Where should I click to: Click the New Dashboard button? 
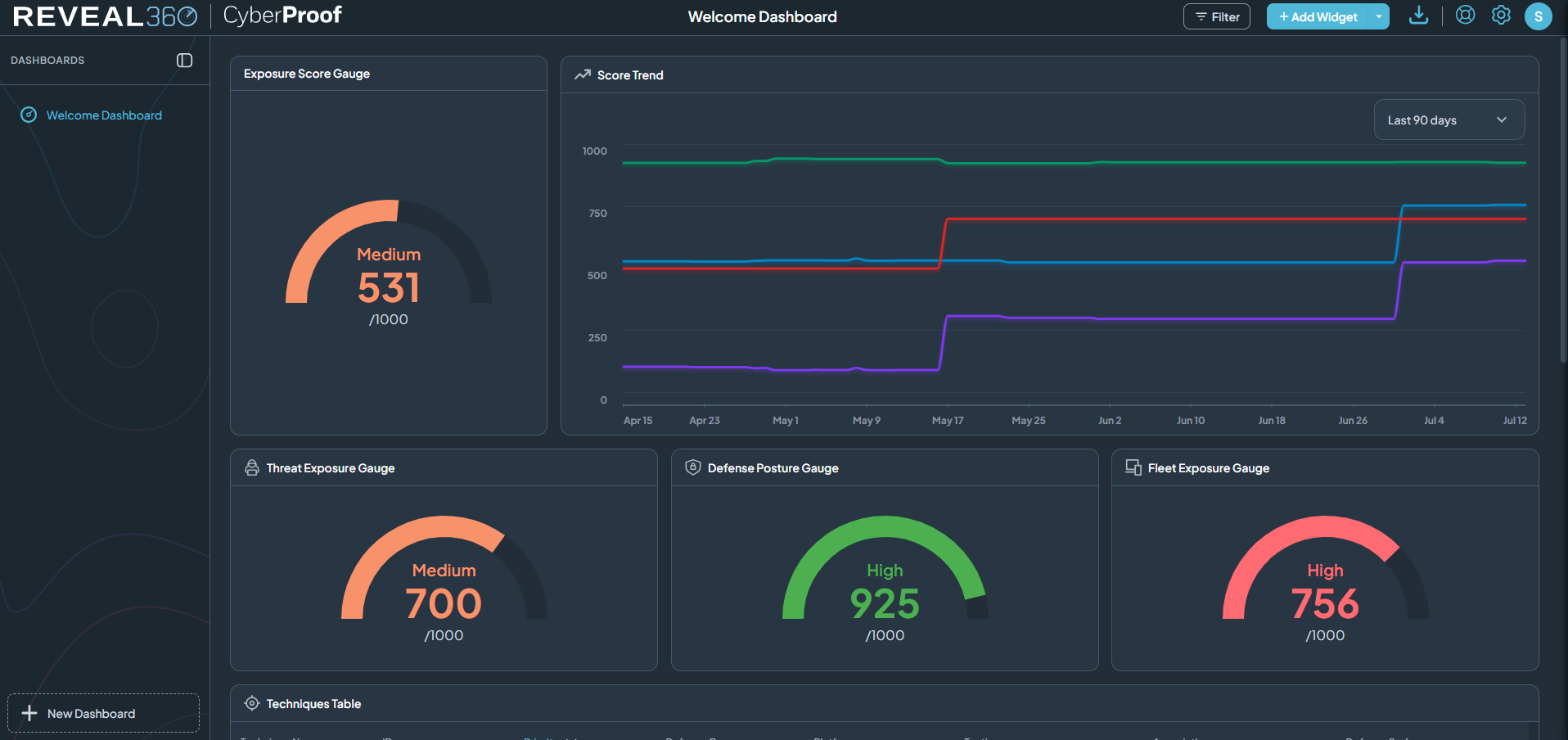point(103,713)
